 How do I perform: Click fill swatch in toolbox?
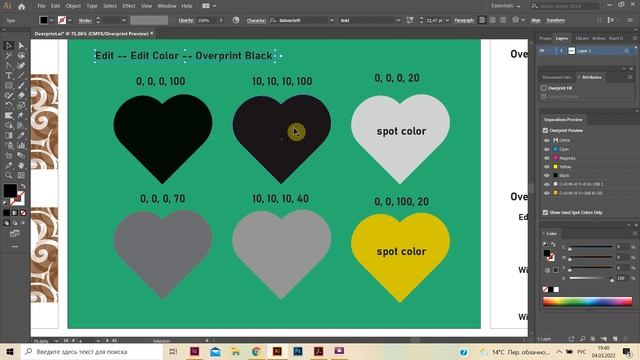10,191
